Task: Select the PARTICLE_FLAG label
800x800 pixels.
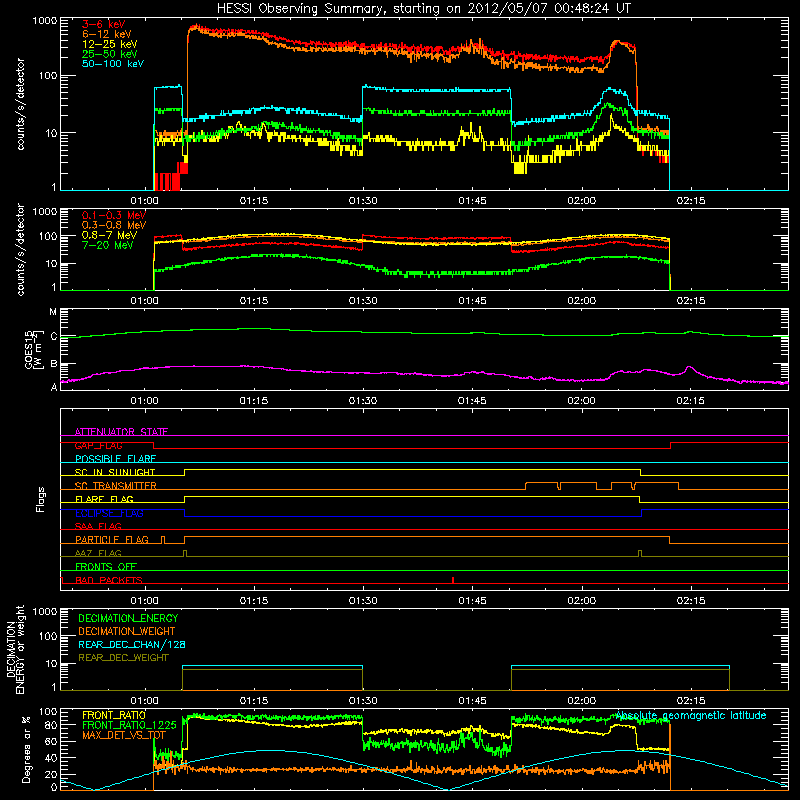Action: [112, 539]
